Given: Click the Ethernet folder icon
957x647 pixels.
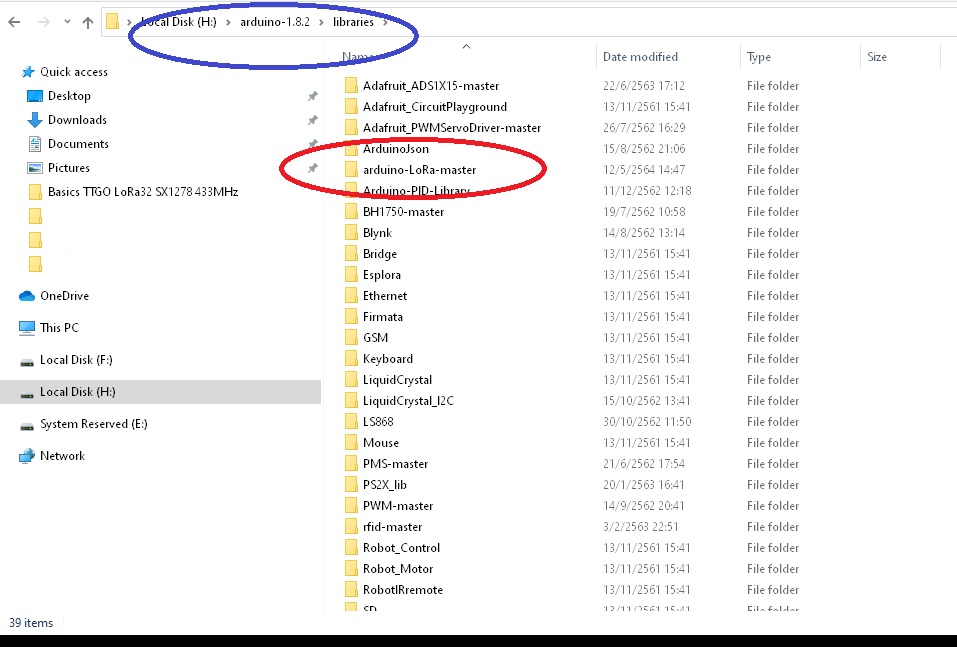Looking at the screenshot, I should coord(351,296).
